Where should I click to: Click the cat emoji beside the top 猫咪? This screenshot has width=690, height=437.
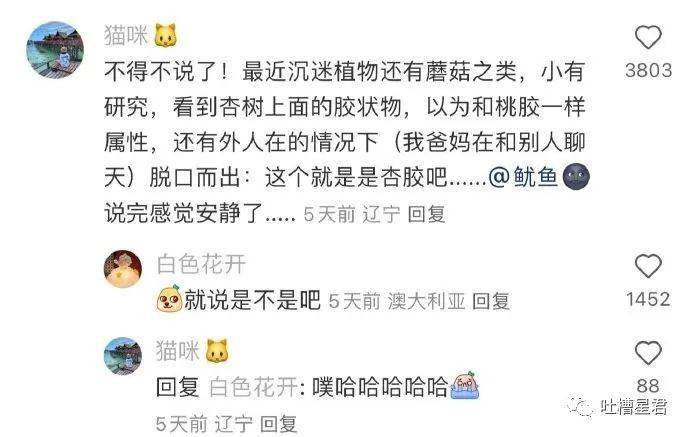[165, 35]
